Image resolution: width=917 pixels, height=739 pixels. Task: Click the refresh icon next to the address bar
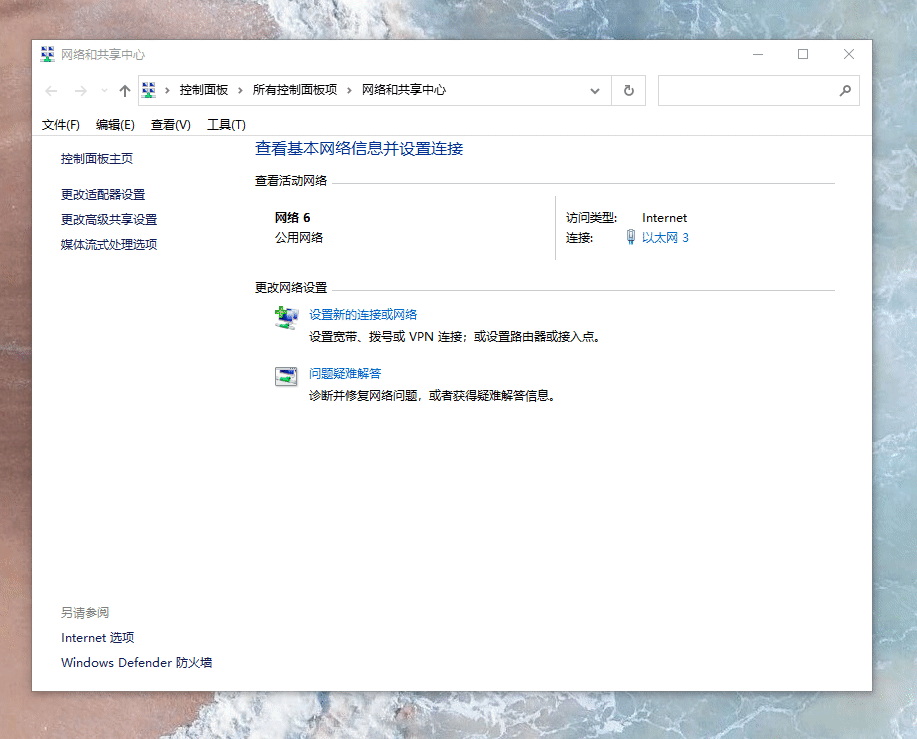[628, 90]
